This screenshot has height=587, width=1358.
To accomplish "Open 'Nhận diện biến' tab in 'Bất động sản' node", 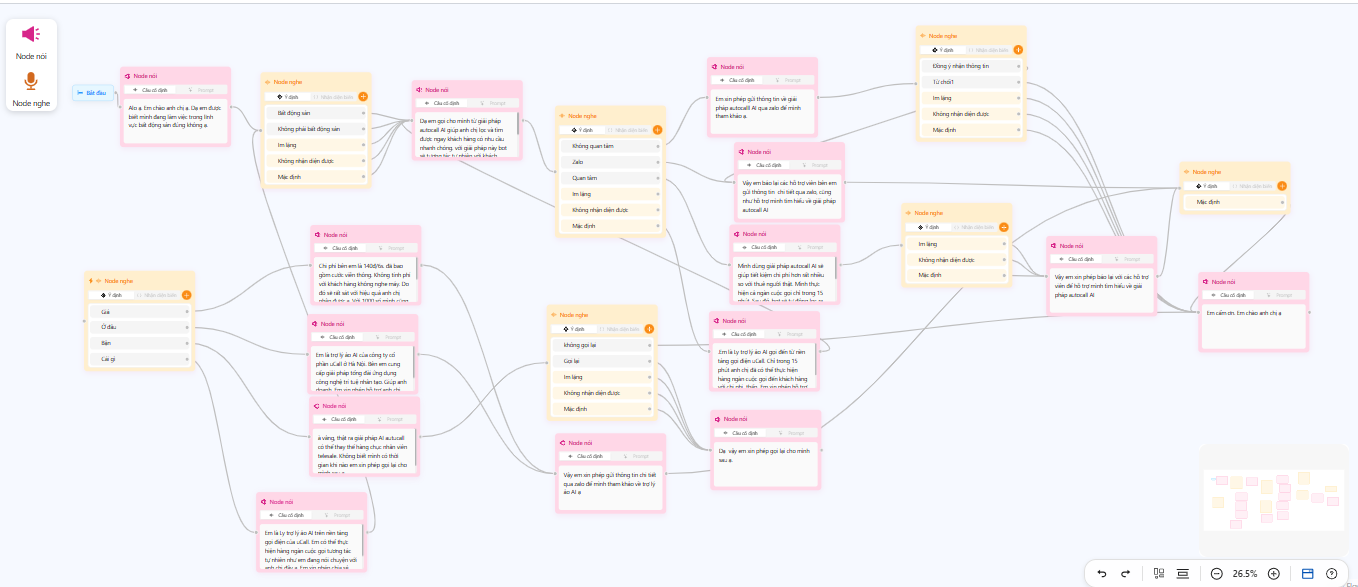I will (x=333, y=97).
